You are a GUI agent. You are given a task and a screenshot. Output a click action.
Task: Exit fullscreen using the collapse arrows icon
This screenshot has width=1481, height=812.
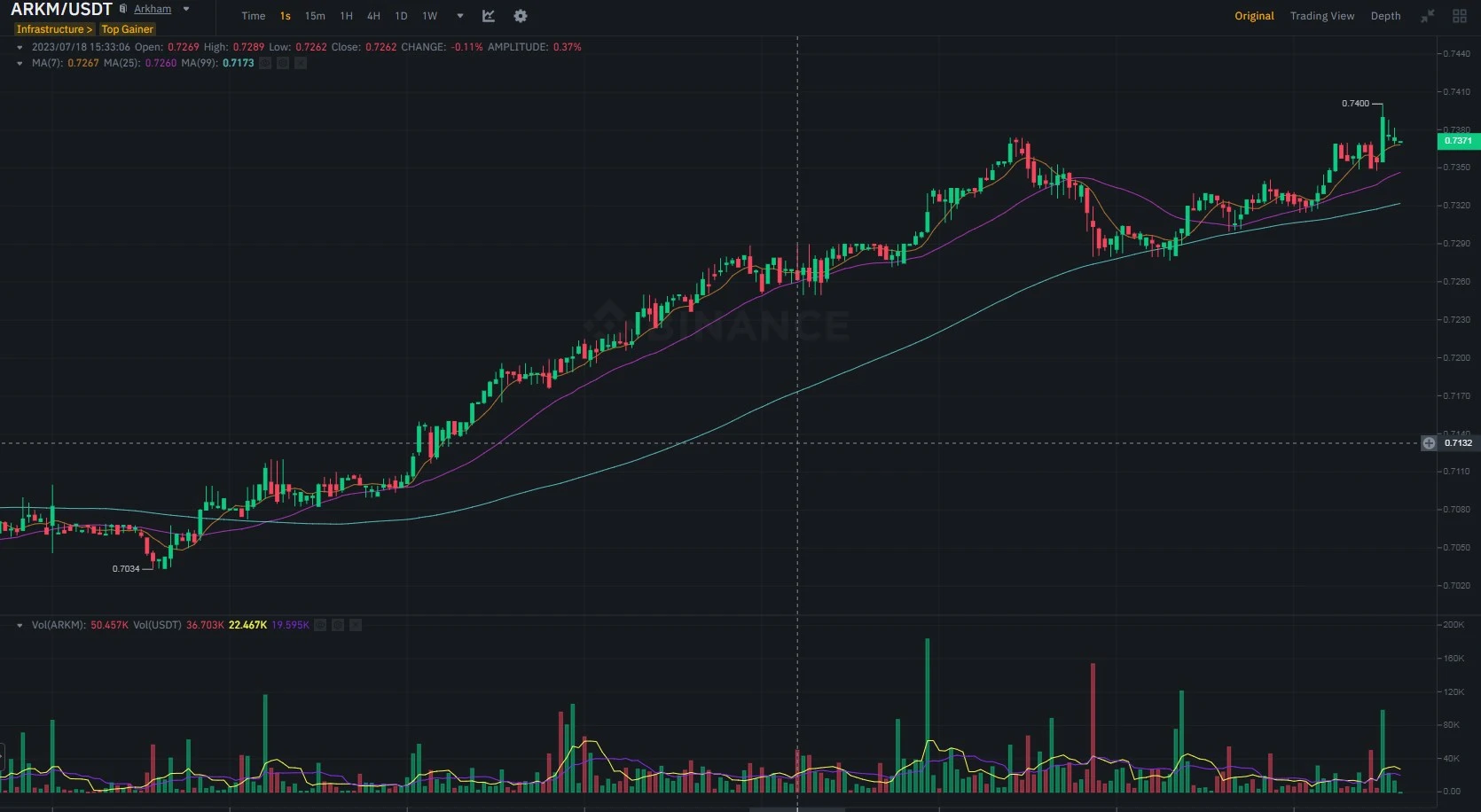click(1428, 16)
